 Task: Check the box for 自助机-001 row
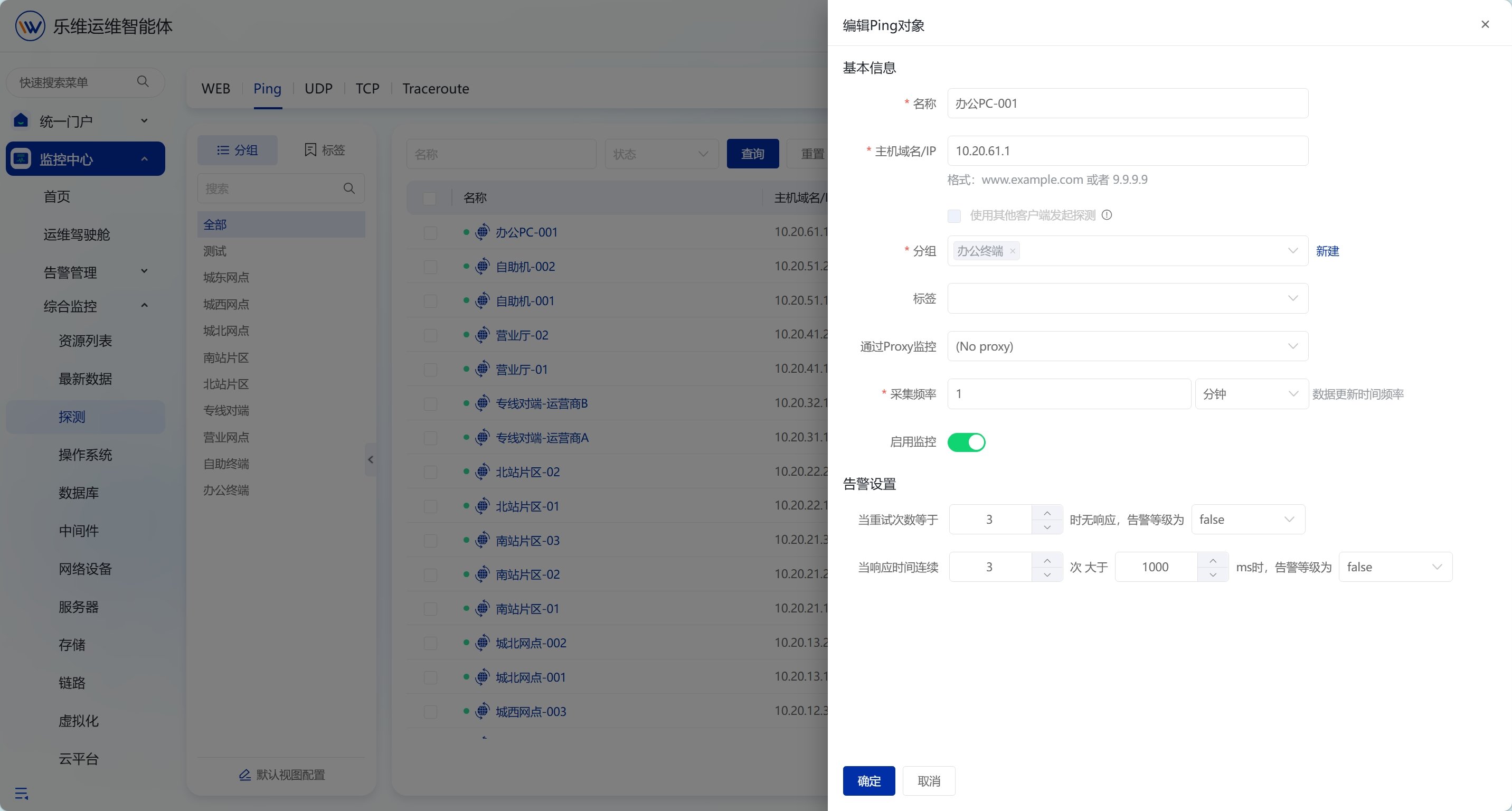(430, 301)
